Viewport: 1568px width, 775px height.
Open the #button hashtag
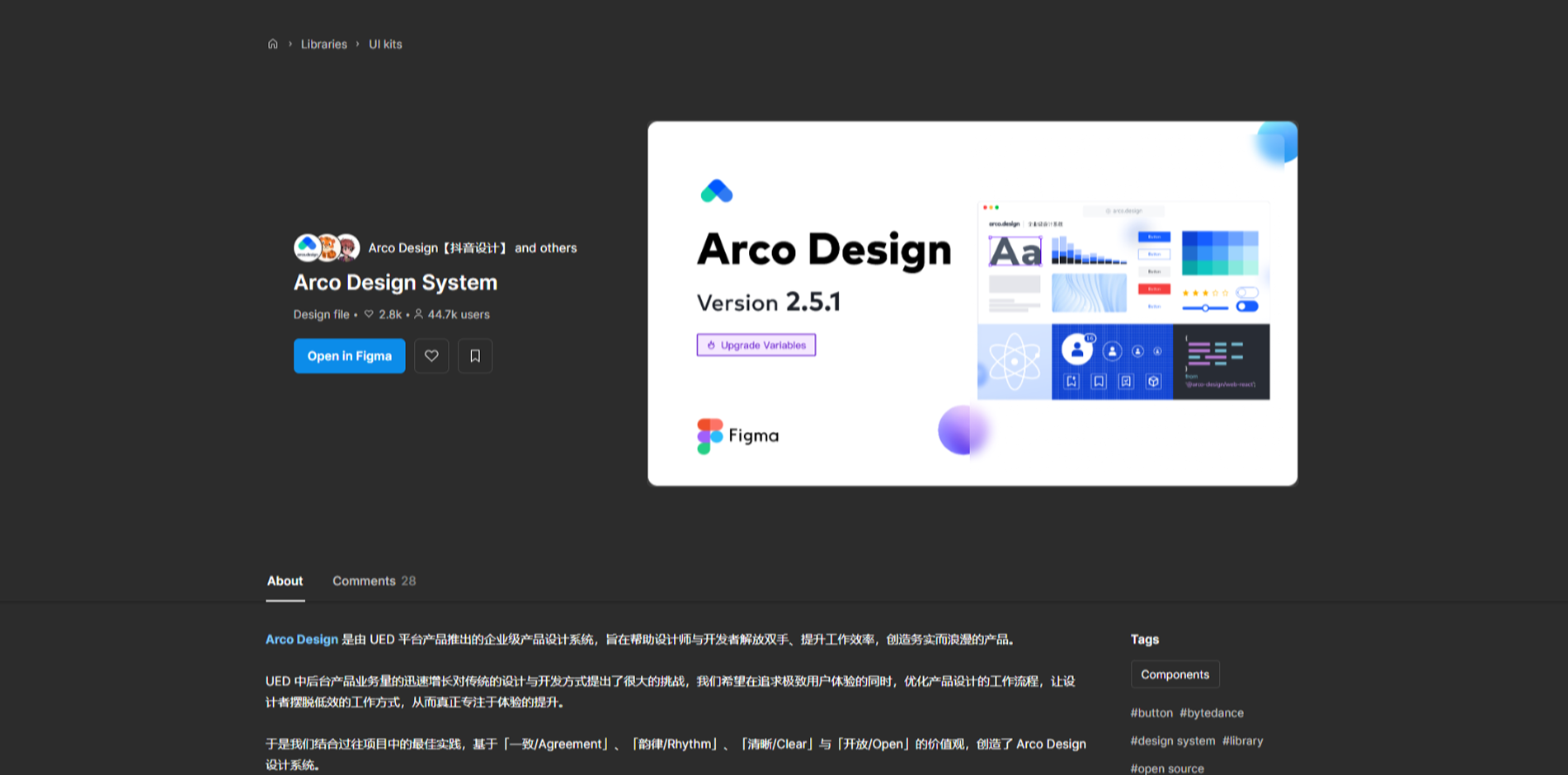click(x=1151, y=713)
